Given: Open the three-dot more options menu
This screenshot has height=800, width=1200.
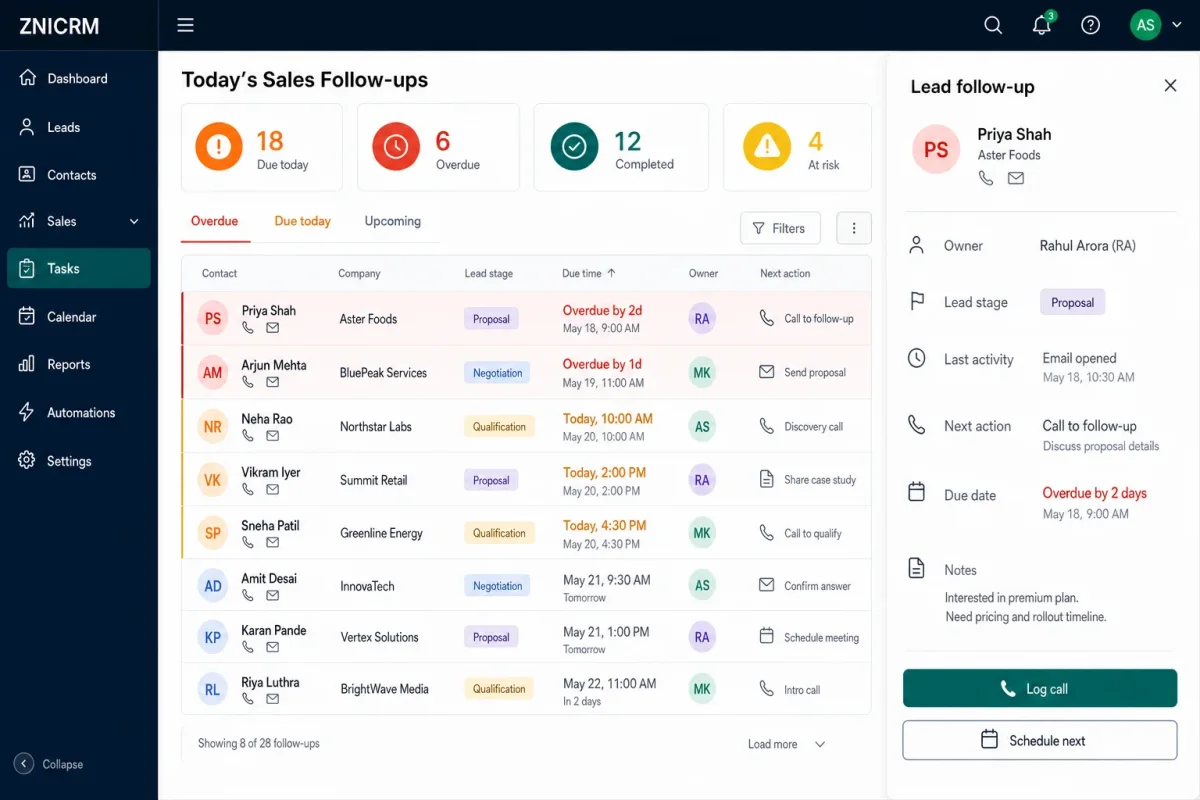Looking at the screenshot, I should 853,228.
